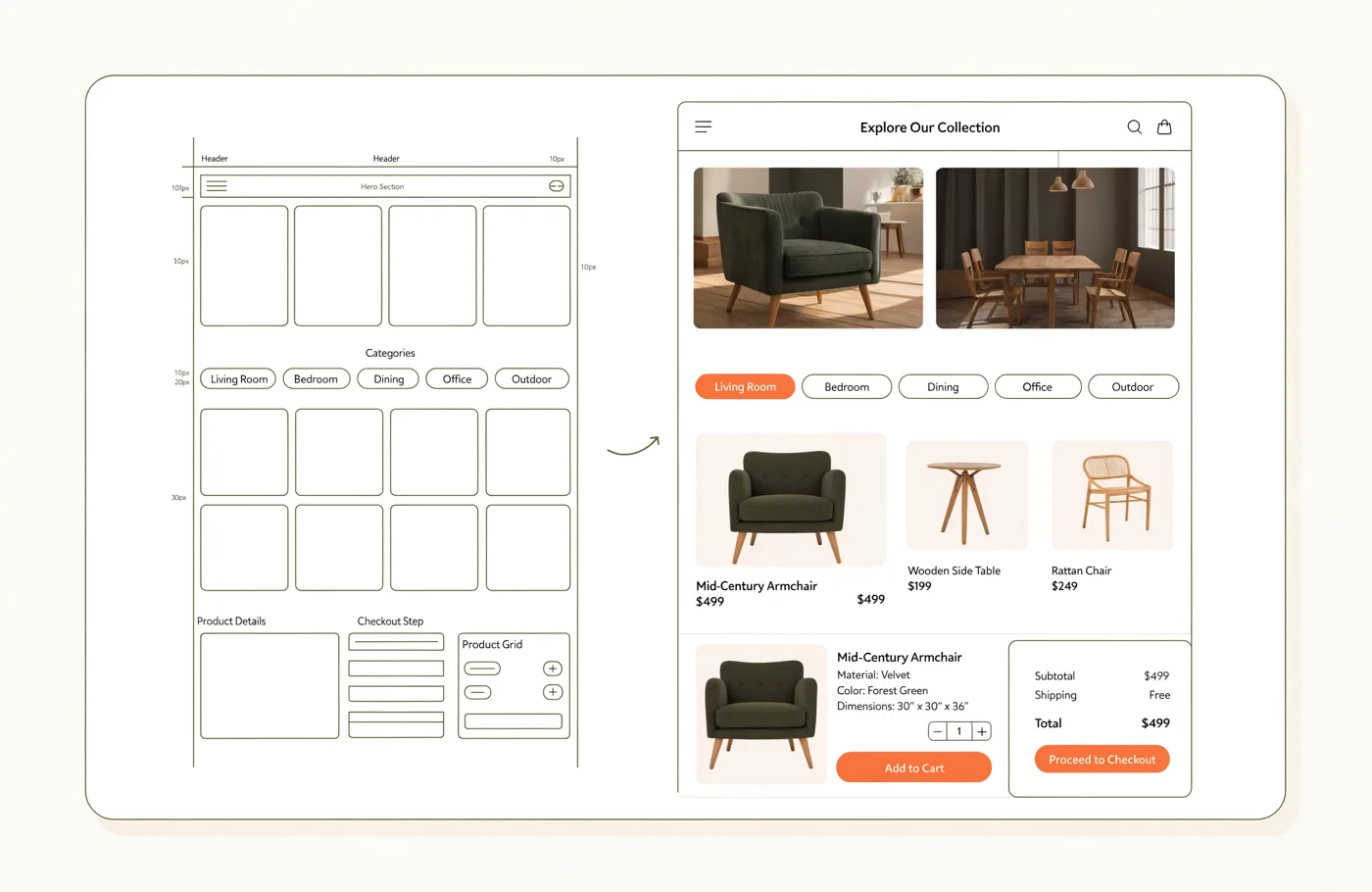Select the Rattan Chair product image

(1112, 495)
